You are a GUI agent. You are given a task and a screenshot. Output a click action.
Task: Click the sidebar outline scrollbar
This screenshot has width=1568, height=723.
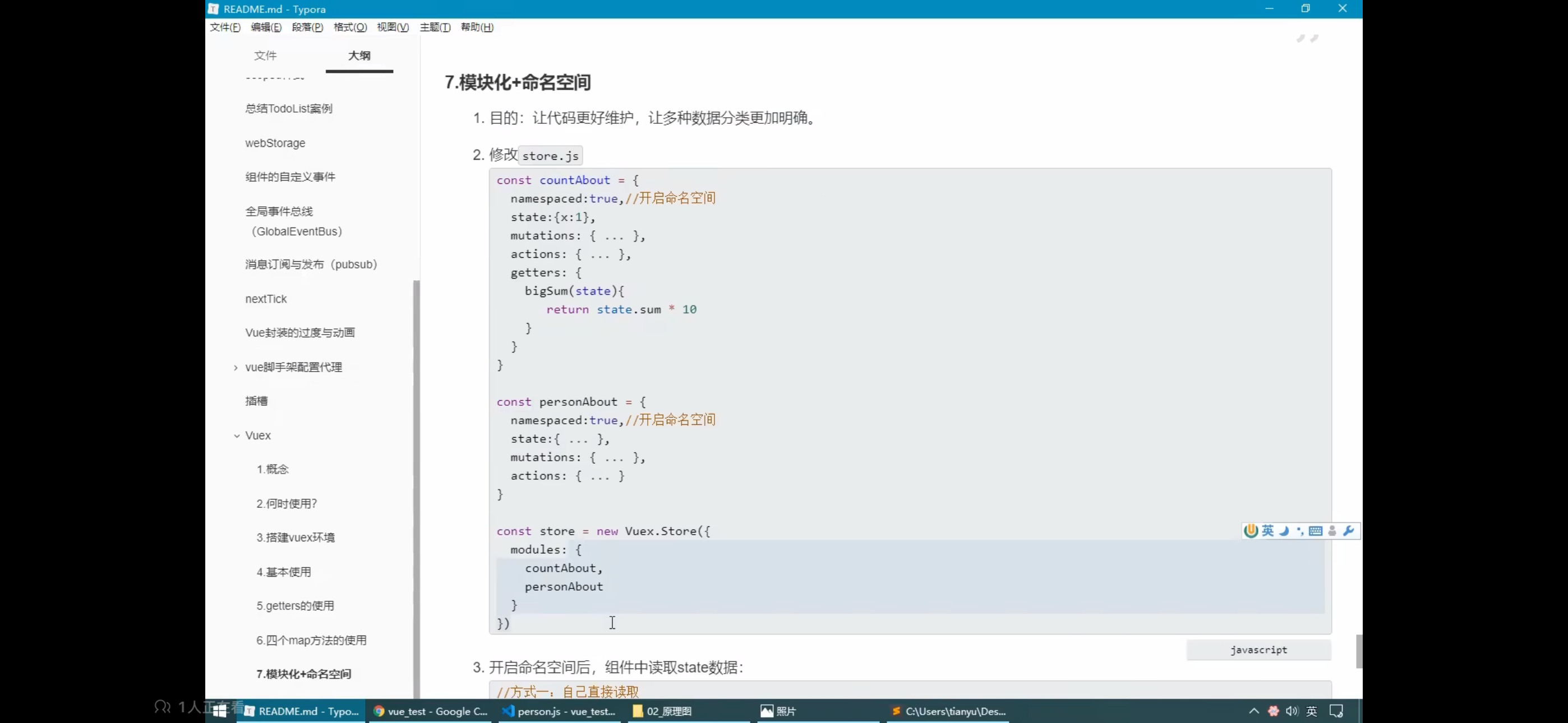[x=416, y=487]
